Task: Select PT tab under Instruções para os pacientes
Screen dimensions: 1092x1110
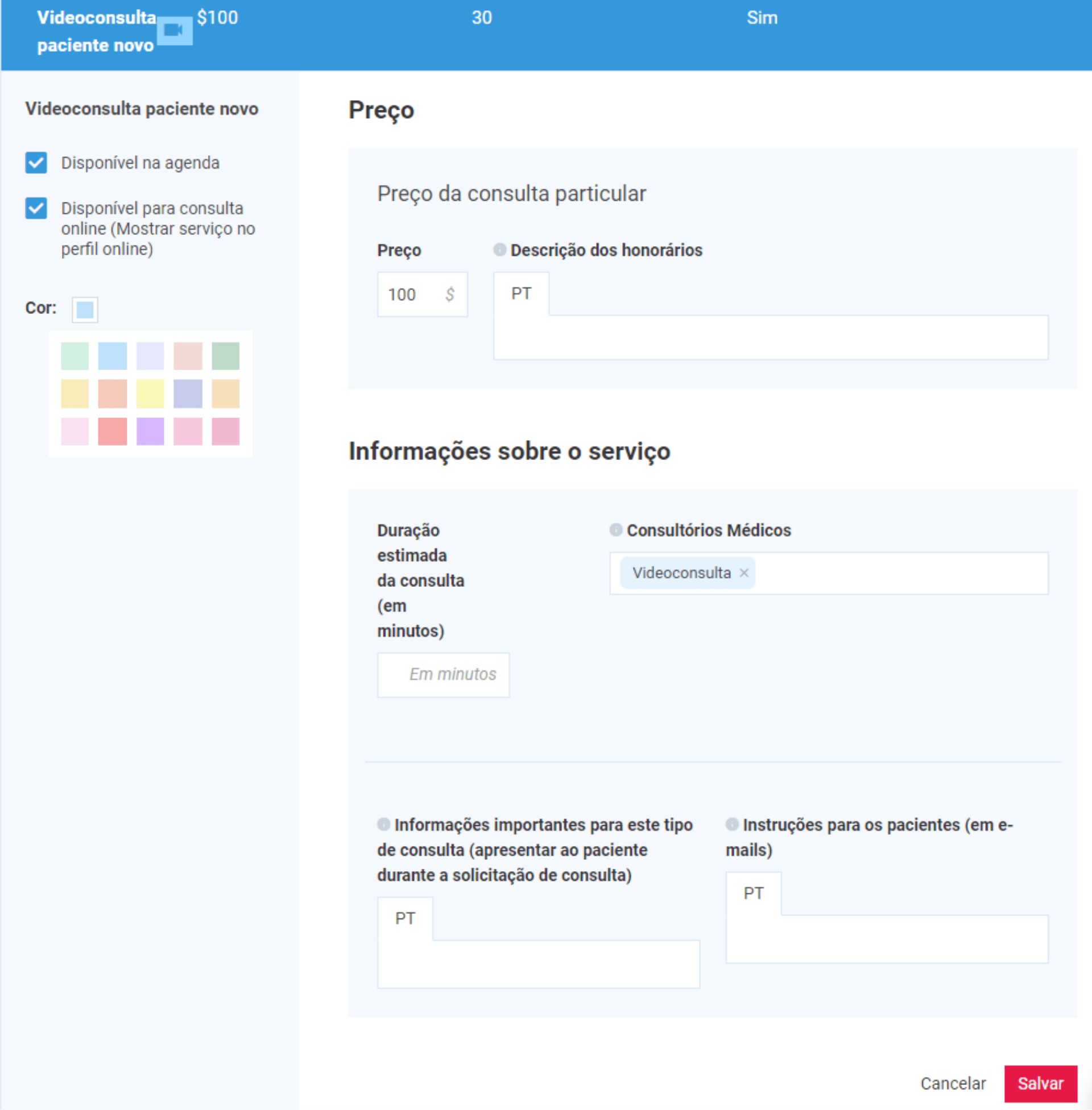Action: click(754, 893)
